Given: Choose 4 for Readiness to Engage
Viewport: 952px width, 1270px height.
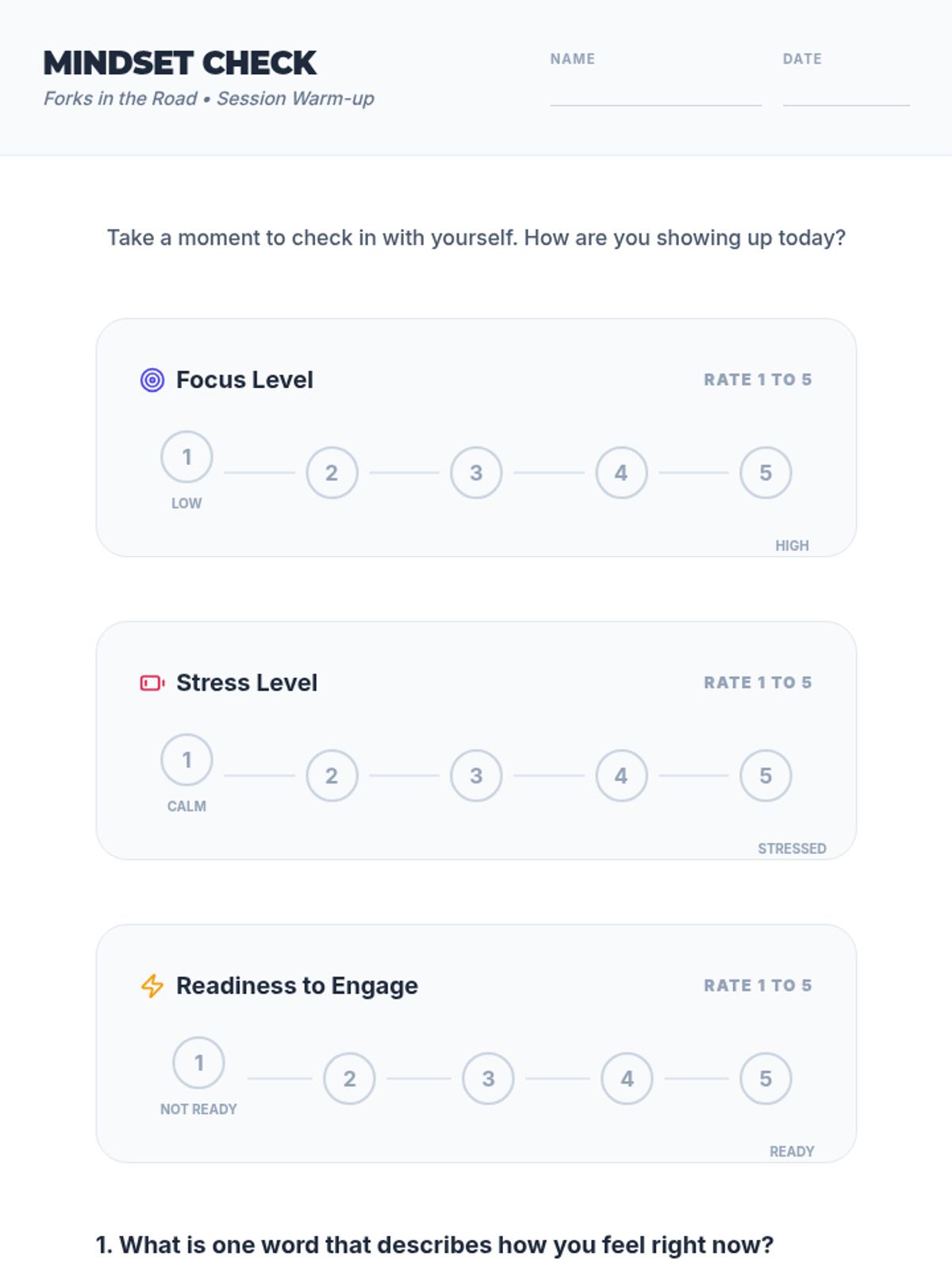Looking at the screenshot, I should [627, 1079].
